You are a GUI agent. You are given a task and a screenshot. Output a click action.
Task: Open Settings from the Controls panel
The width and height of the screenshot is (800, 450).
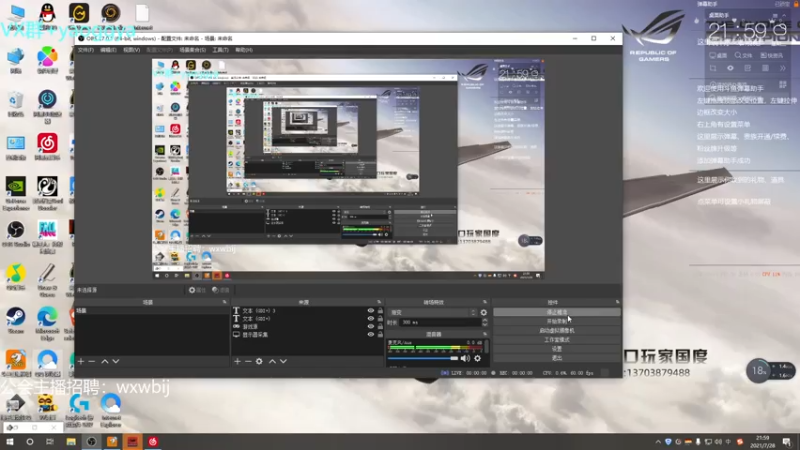pyautogui.click(x=557, y=349)
